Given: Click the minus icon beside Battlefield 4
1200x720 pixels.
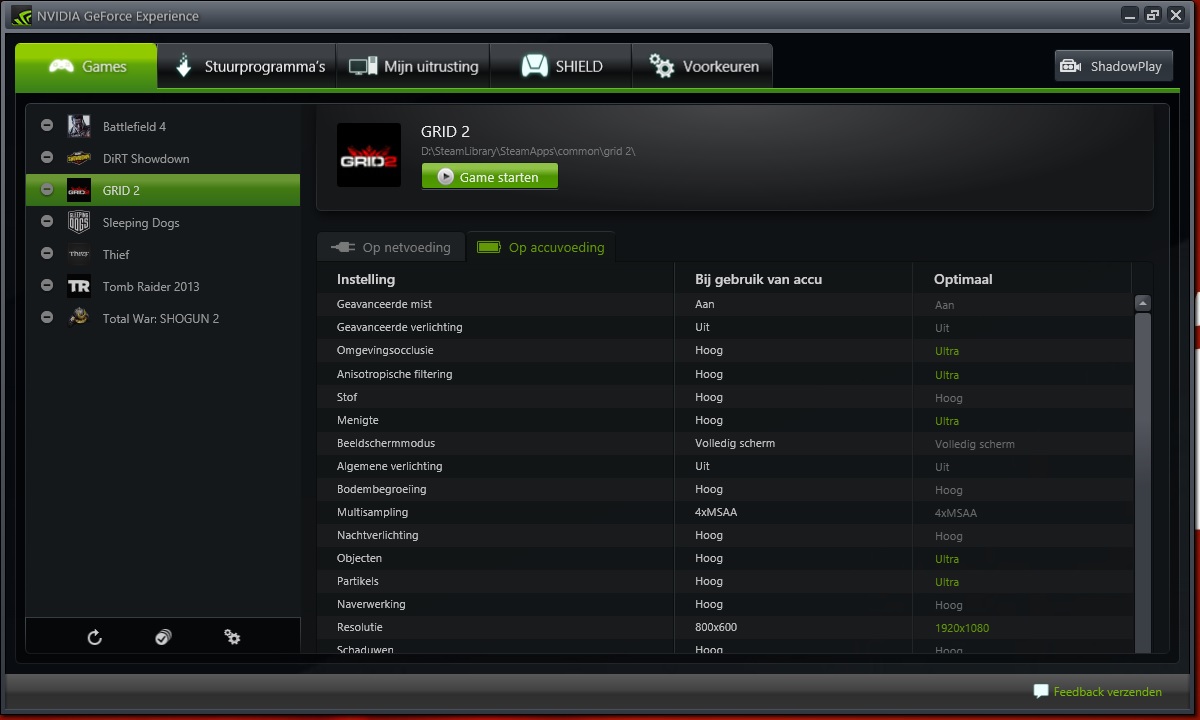Looking at the screenshot, I should pyautogui.click(x=46, y=125).
